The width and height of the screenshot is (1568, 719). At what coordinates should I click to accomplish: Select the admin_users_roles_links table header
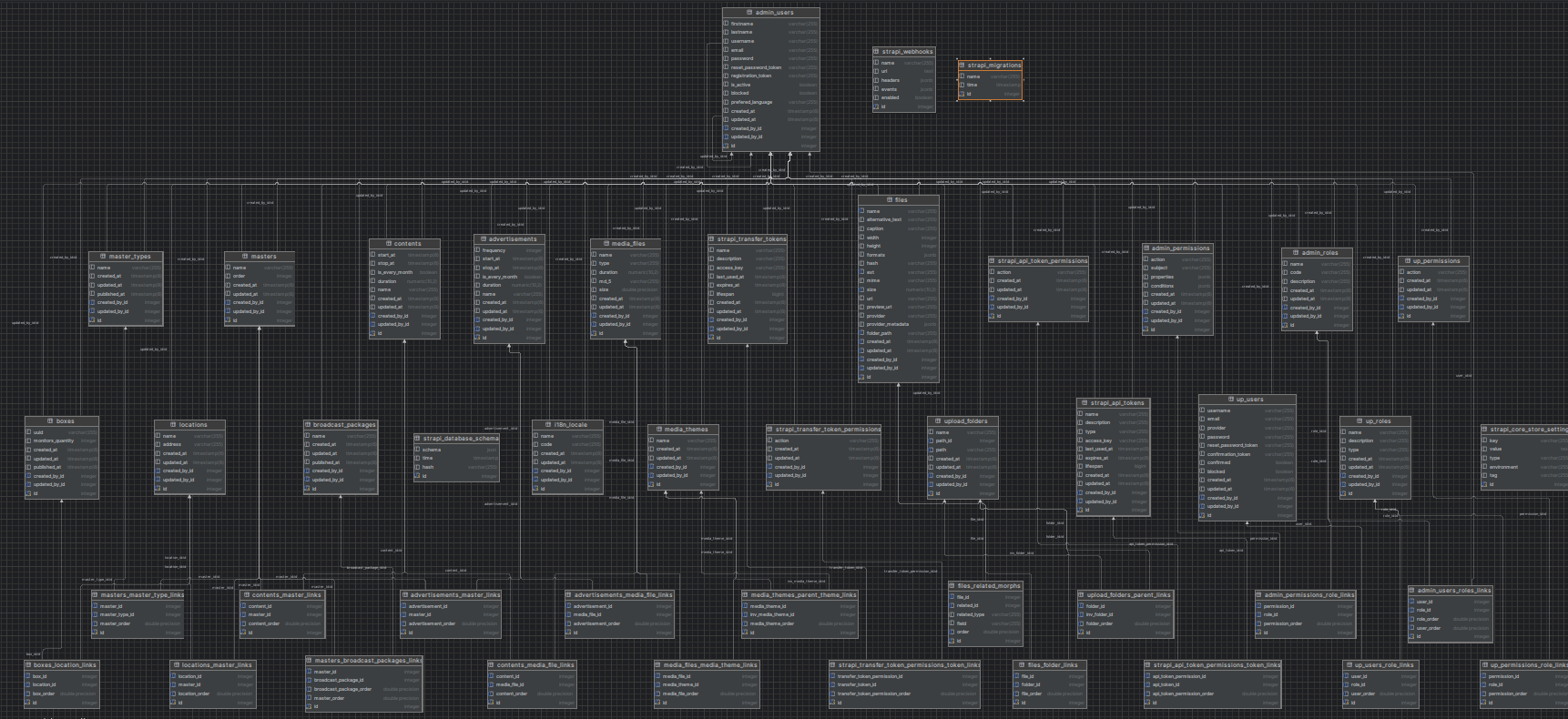tap(1453, 591)
